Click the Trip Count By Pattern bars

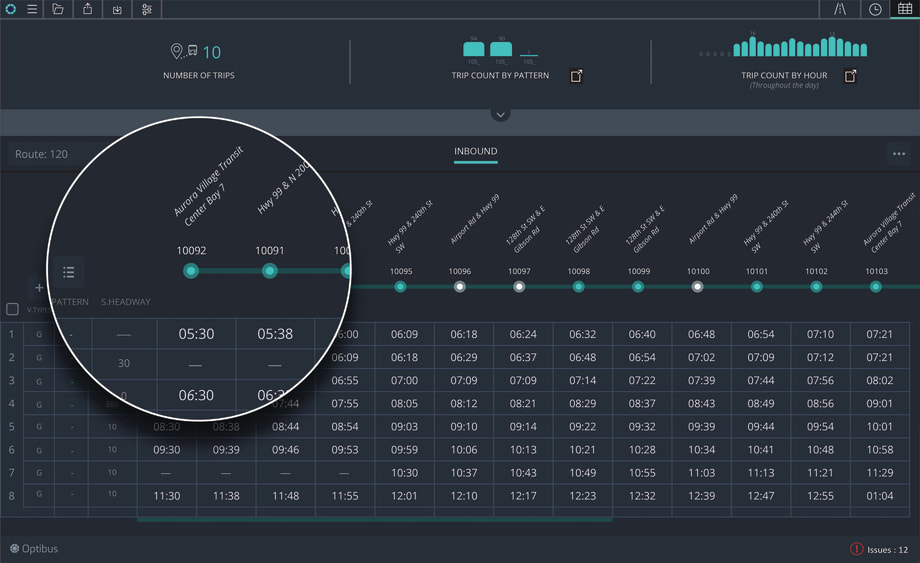500,50
